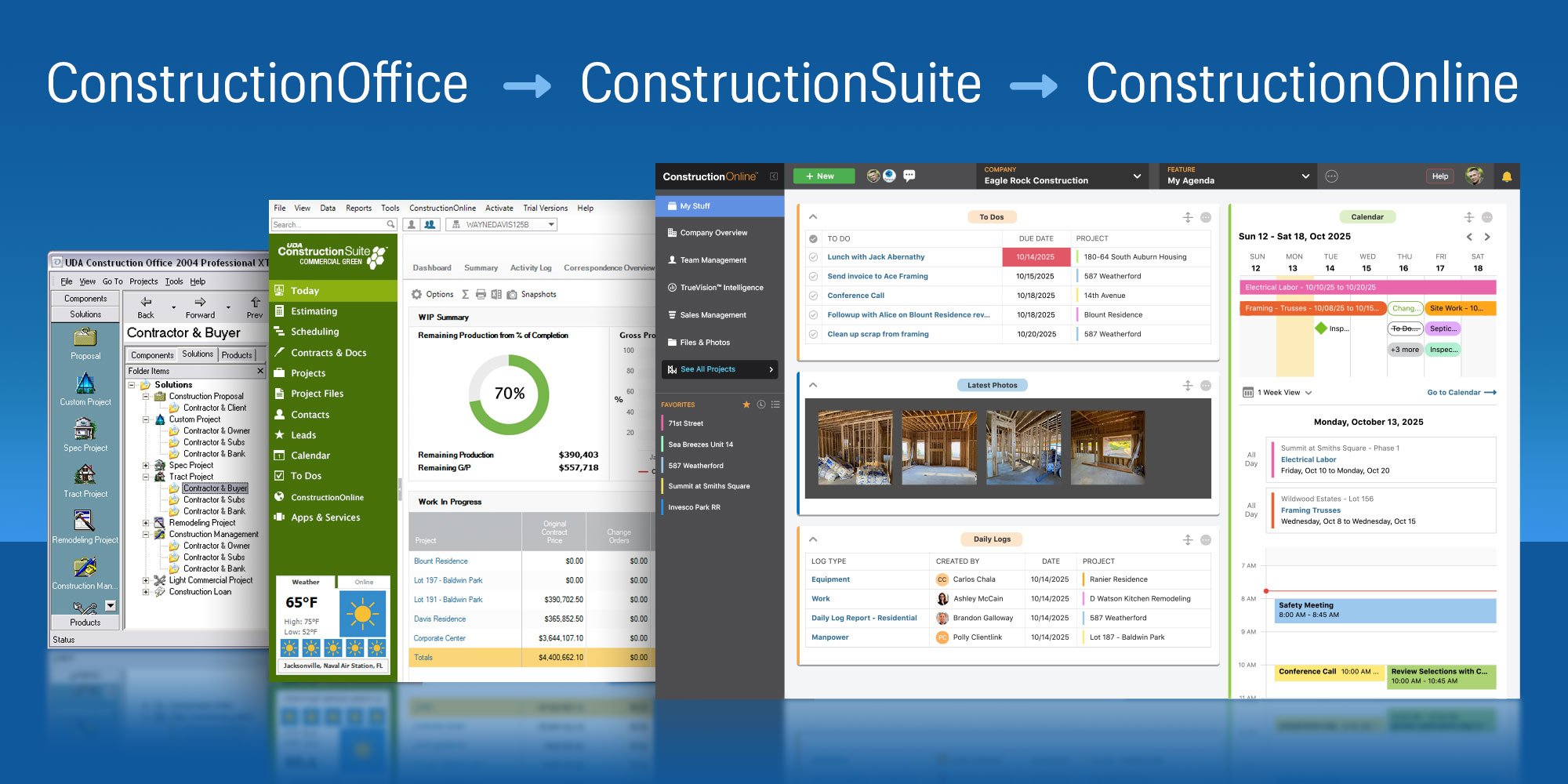Click the orange Framing Trusses calendar bar
The image size is (1568, 784).
click(1312, 309)
